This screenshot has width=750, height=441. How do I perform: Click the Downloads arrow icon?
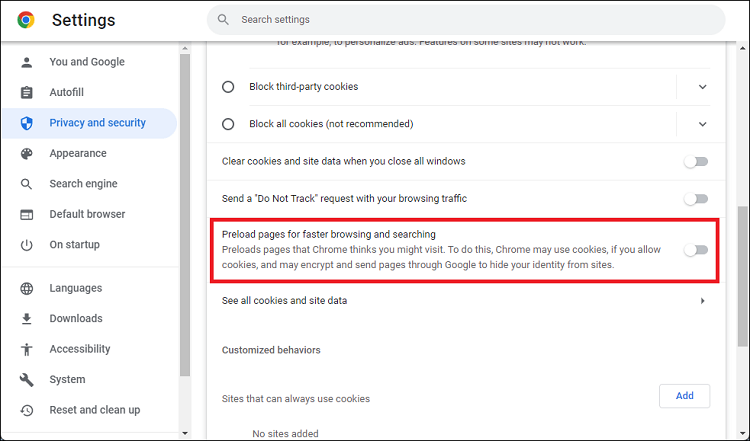coord(27,319)
